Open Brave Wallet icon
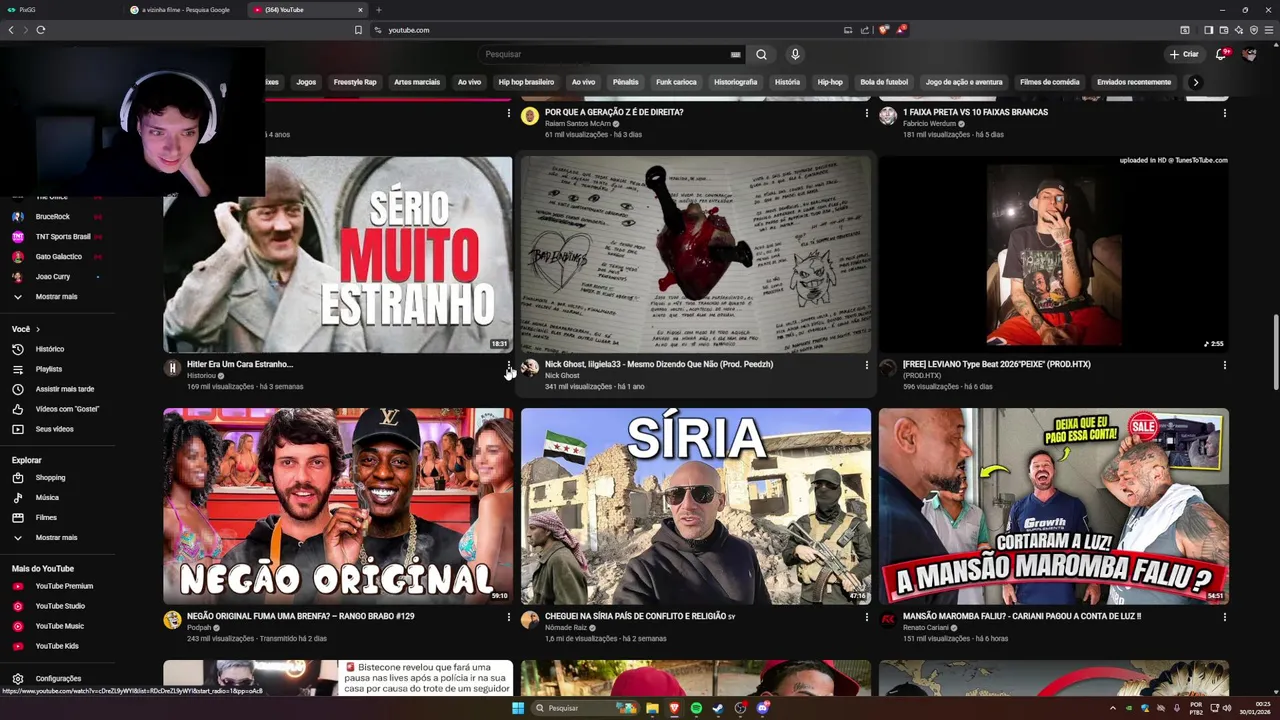The image size is (1280, 720). [x=1224, y=30]
